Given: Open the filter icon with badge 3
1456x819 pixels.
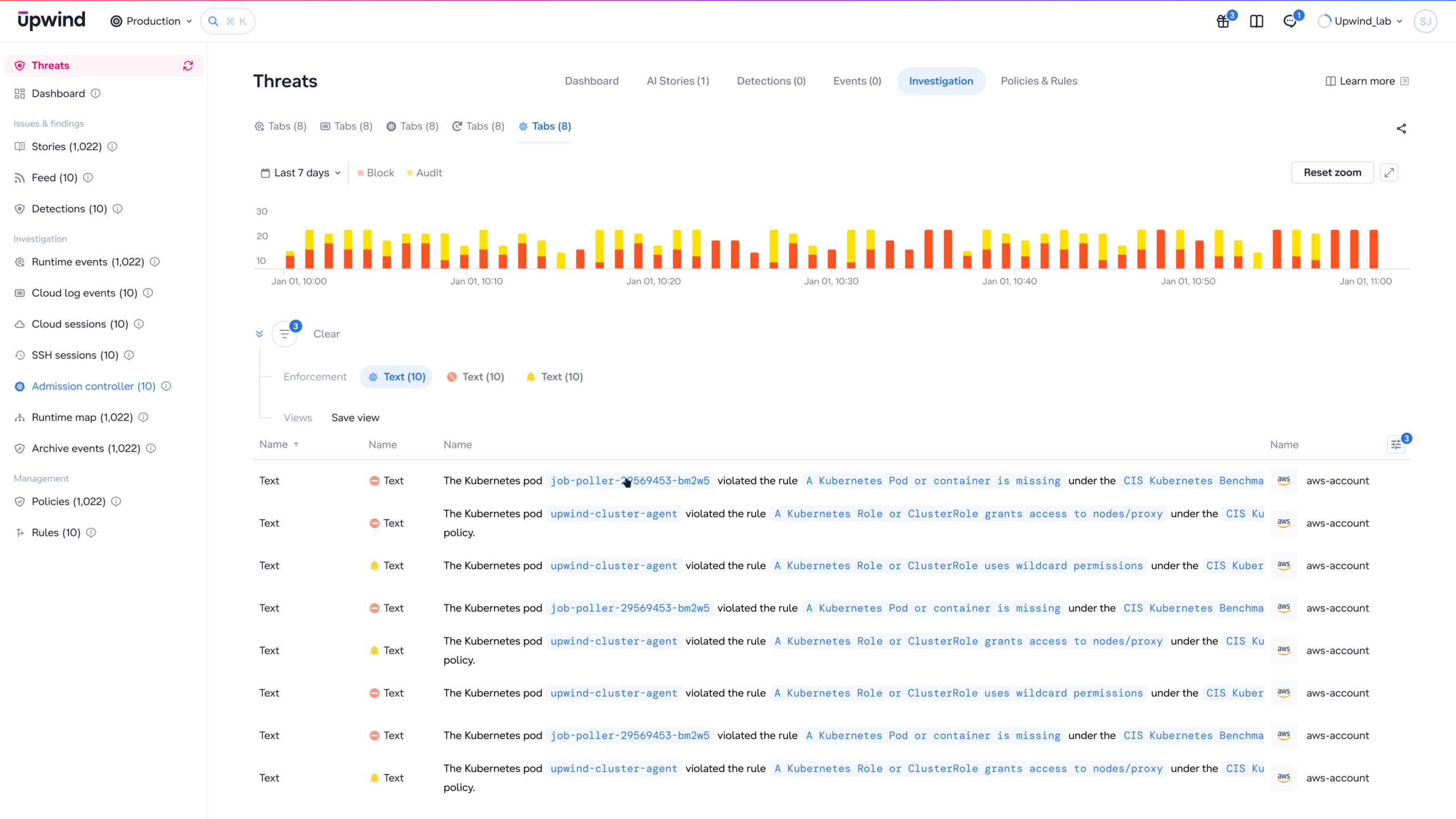Looking at the screenshot, I should [285, 334].
